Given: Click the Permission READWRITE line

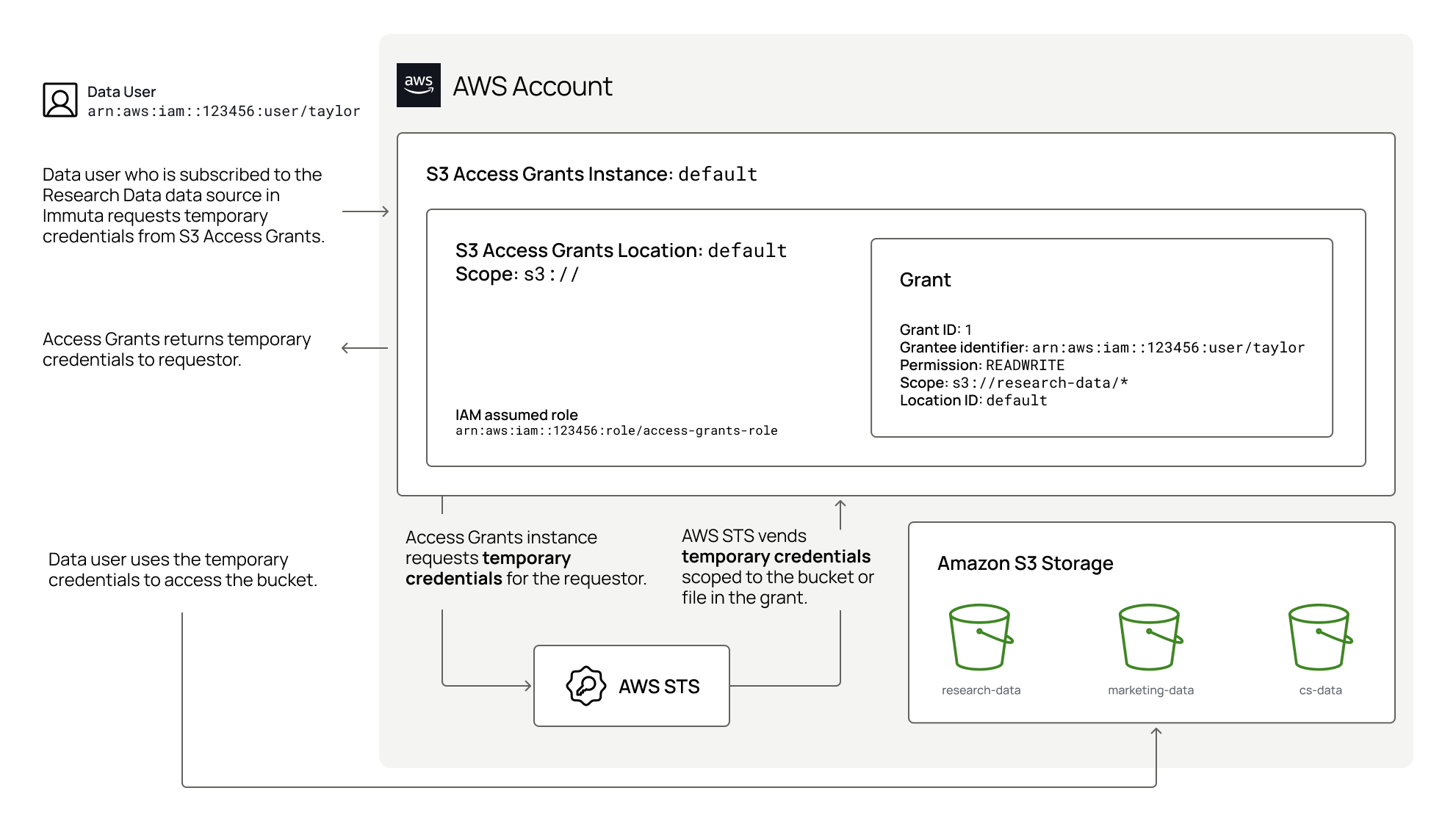Looking at the screenshot, I should click(x=981, y=365).
